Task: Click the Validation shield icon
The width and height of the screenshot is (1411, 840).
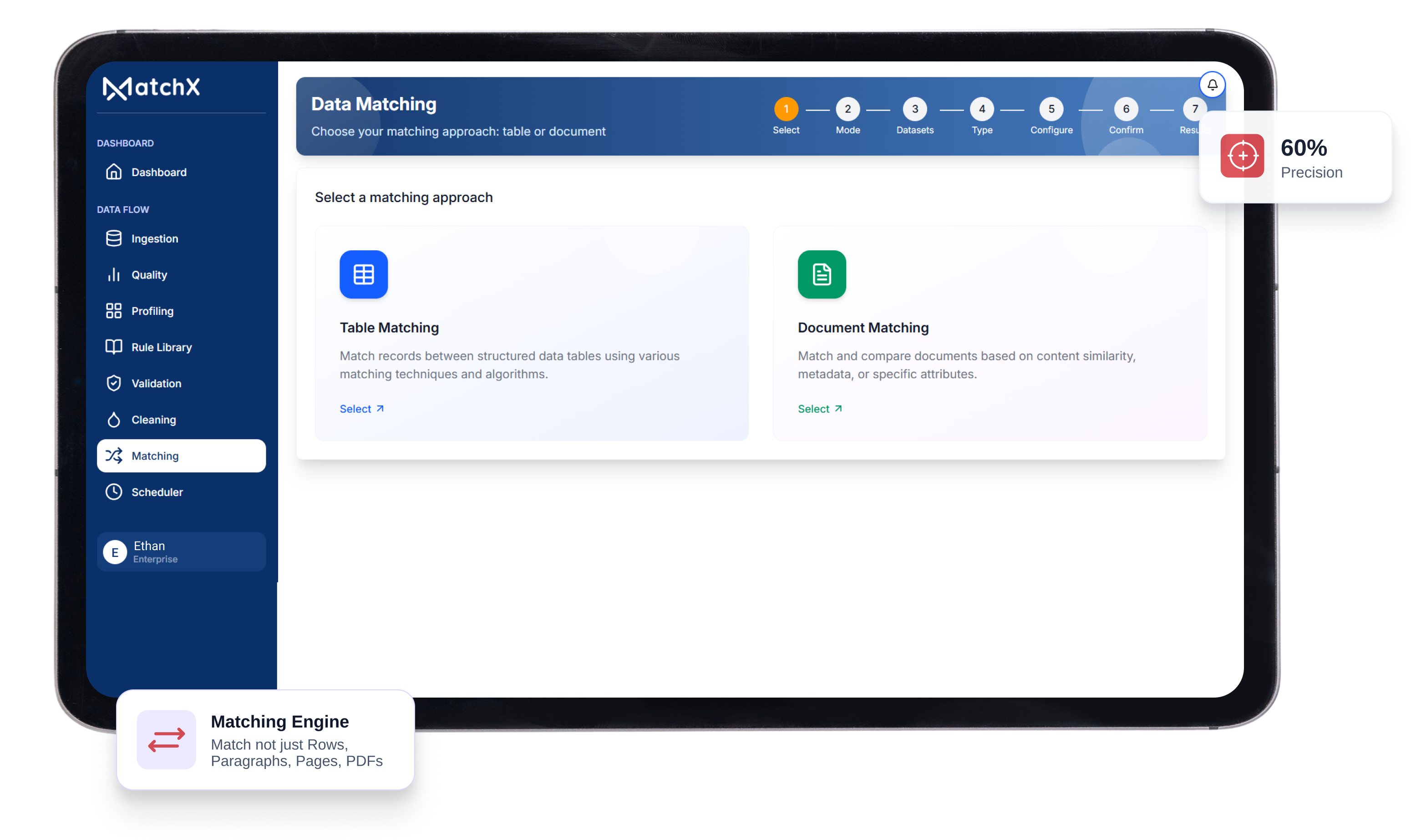Action: click(x=114, y=383)
